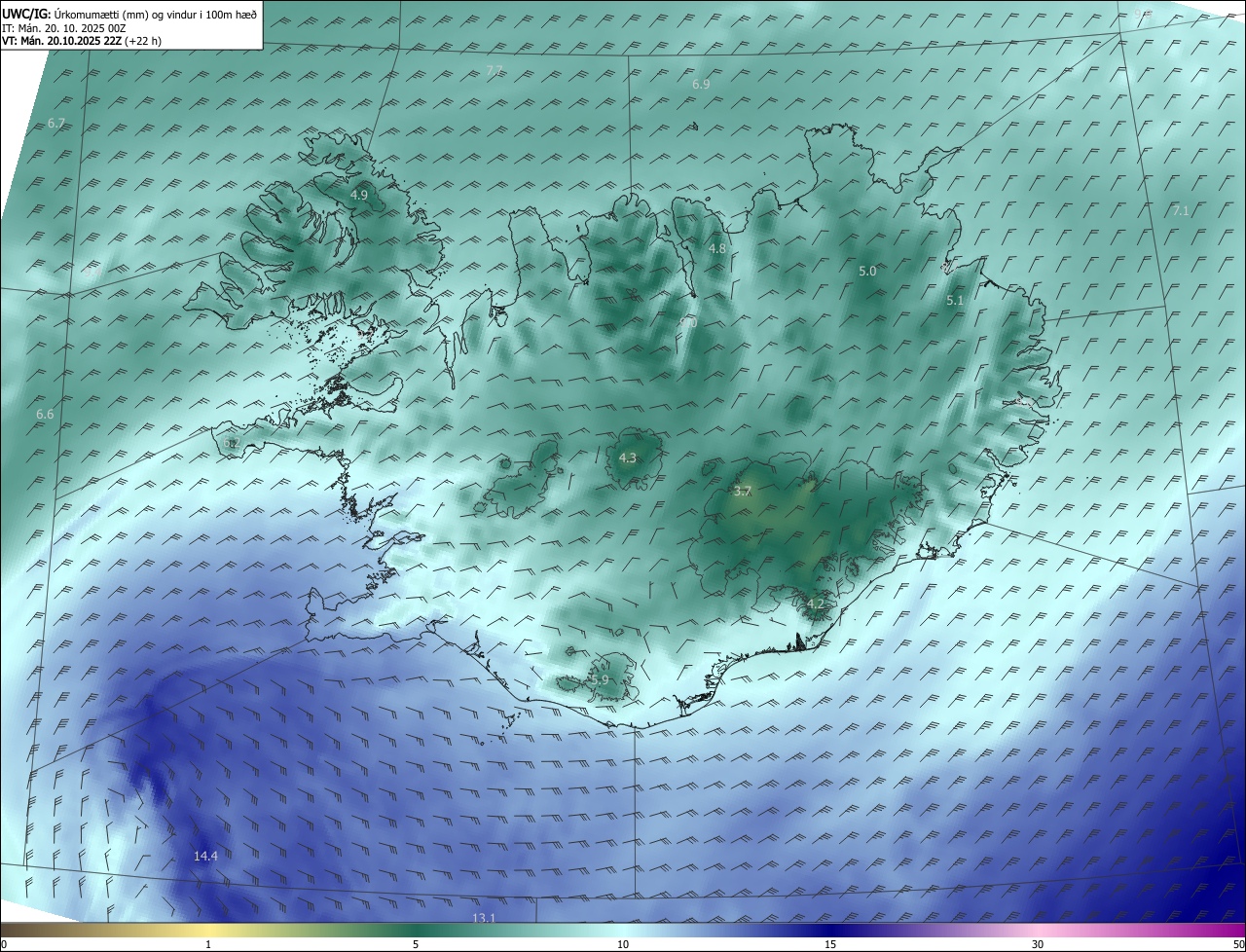
Task: Click the 0 tick on the color scale
Action: (x=4, y=944)
